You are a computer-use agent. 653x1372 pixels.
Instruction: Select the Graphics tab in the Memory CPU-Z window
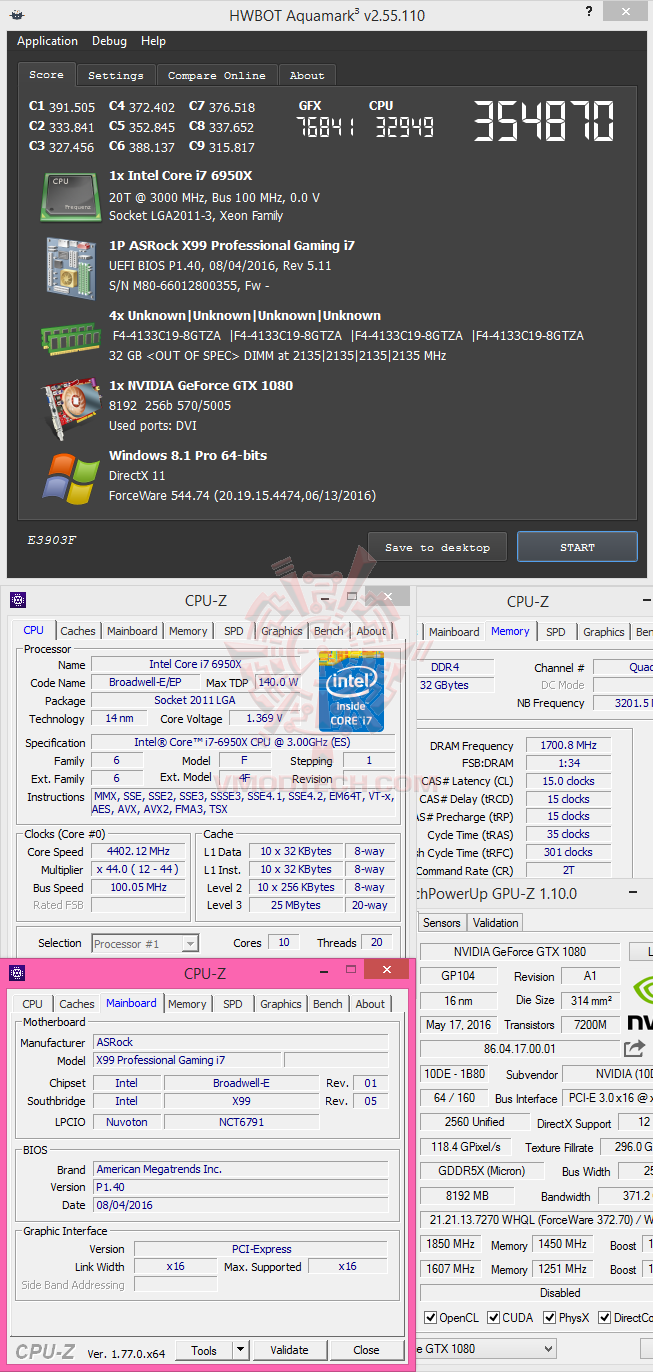point(604,632)
